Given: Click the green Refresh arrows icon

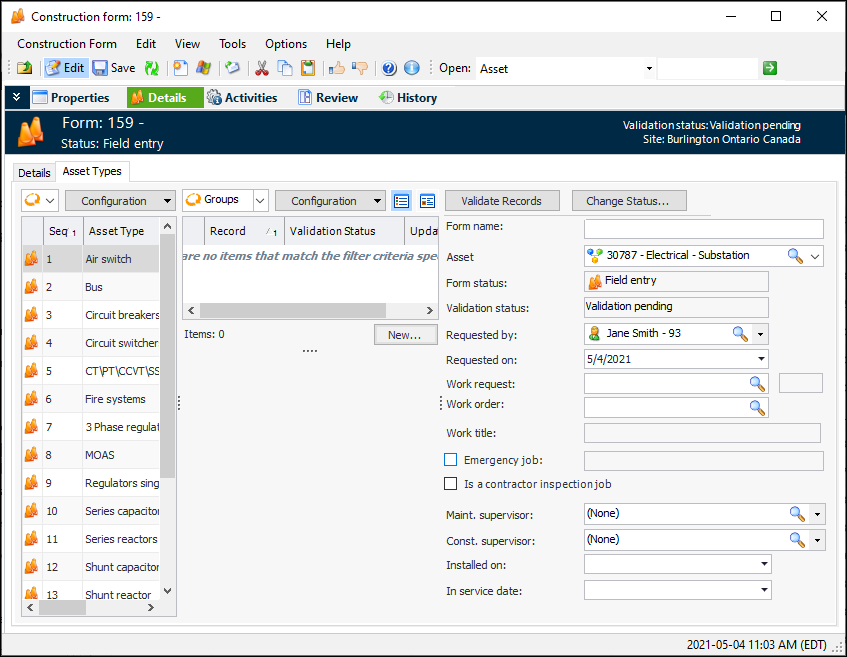Looking at the screenshot, I should point(152,68).
